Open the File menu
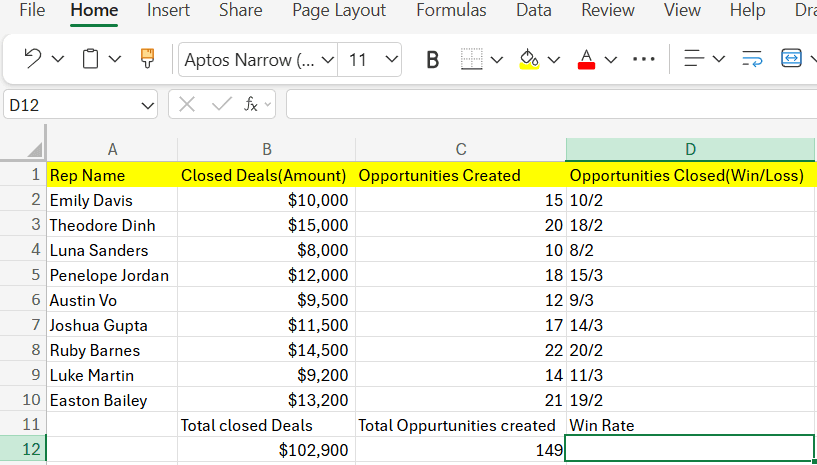This screenshot has height=465, width=817. 32,10
